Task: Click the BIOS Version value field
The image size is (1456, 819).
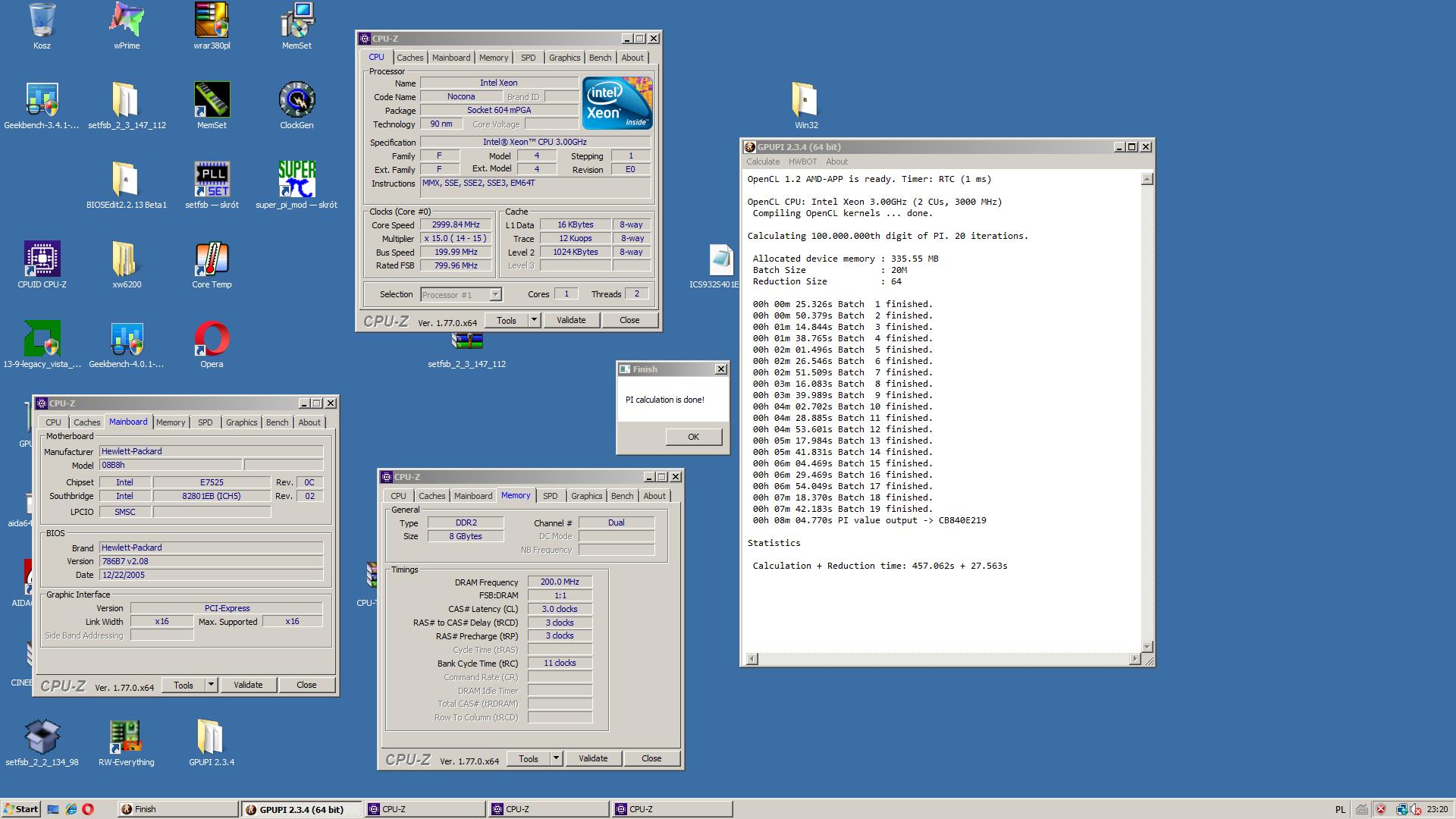Action: click(x=211, y=561)
